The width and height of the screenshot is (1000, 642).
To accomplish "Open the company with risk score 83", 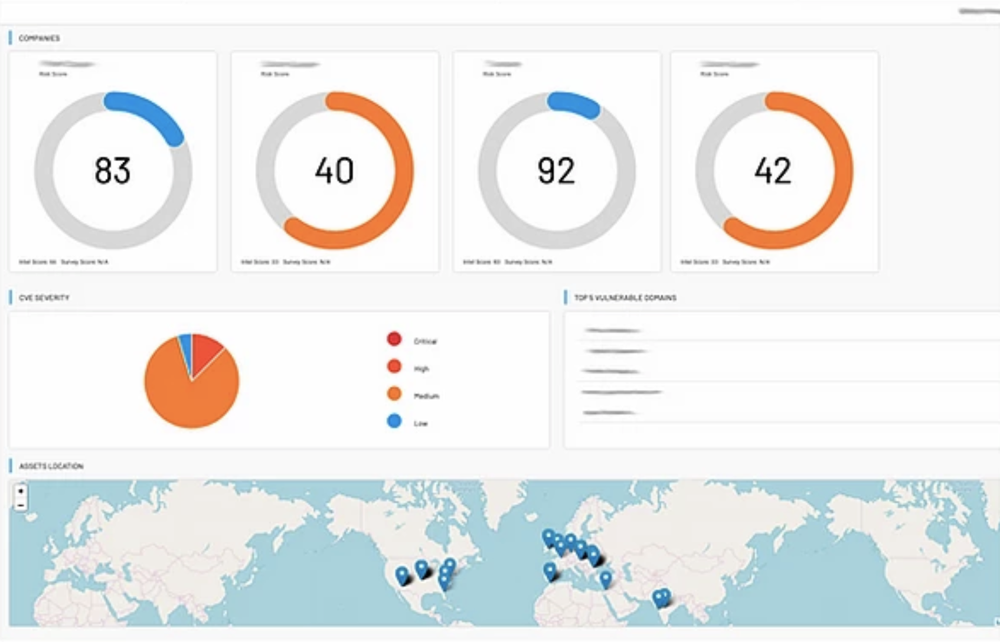I will coord(113,162).
